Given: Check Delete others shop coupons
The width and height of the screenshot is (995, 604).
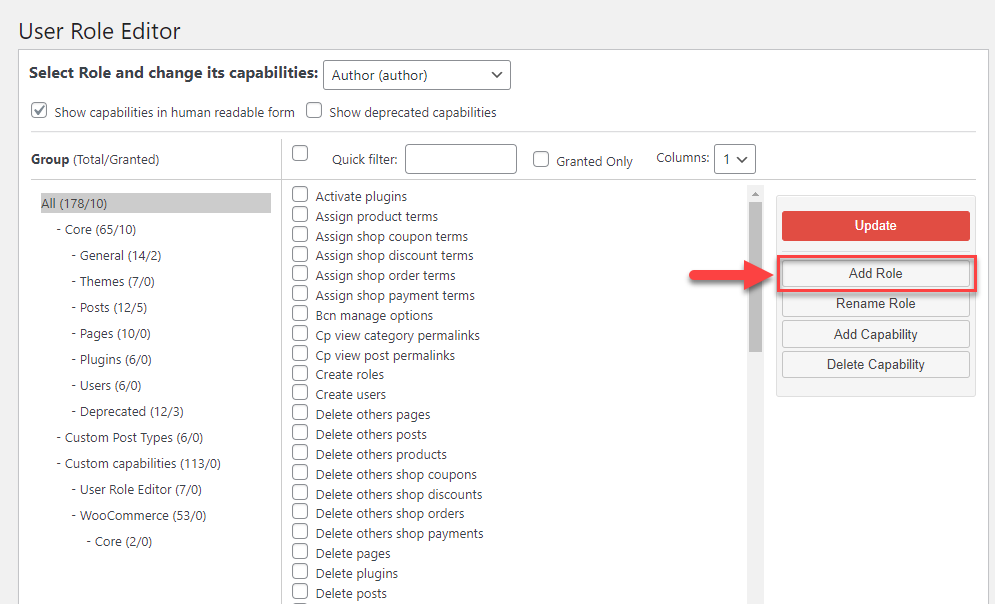Looking at the screenshot, I should (x=300, y=472).
